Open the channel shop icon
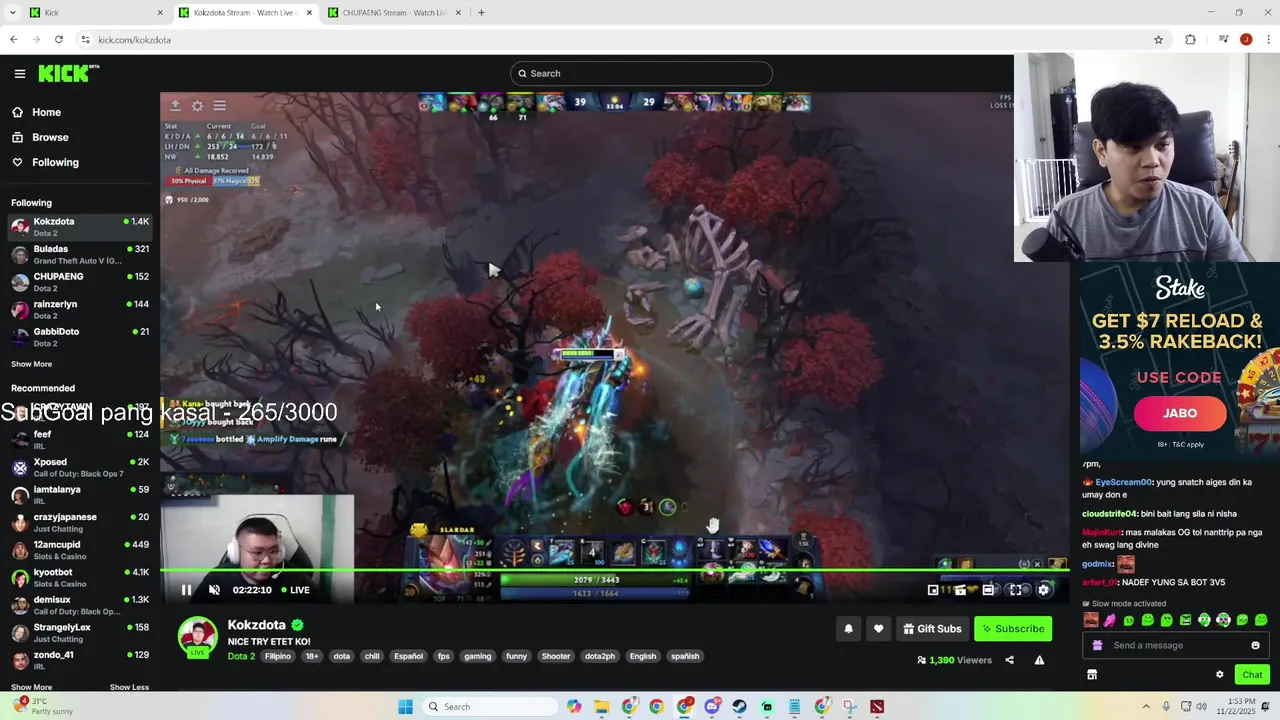This screenshot has height=720, width=1280. pos(1092,675)
